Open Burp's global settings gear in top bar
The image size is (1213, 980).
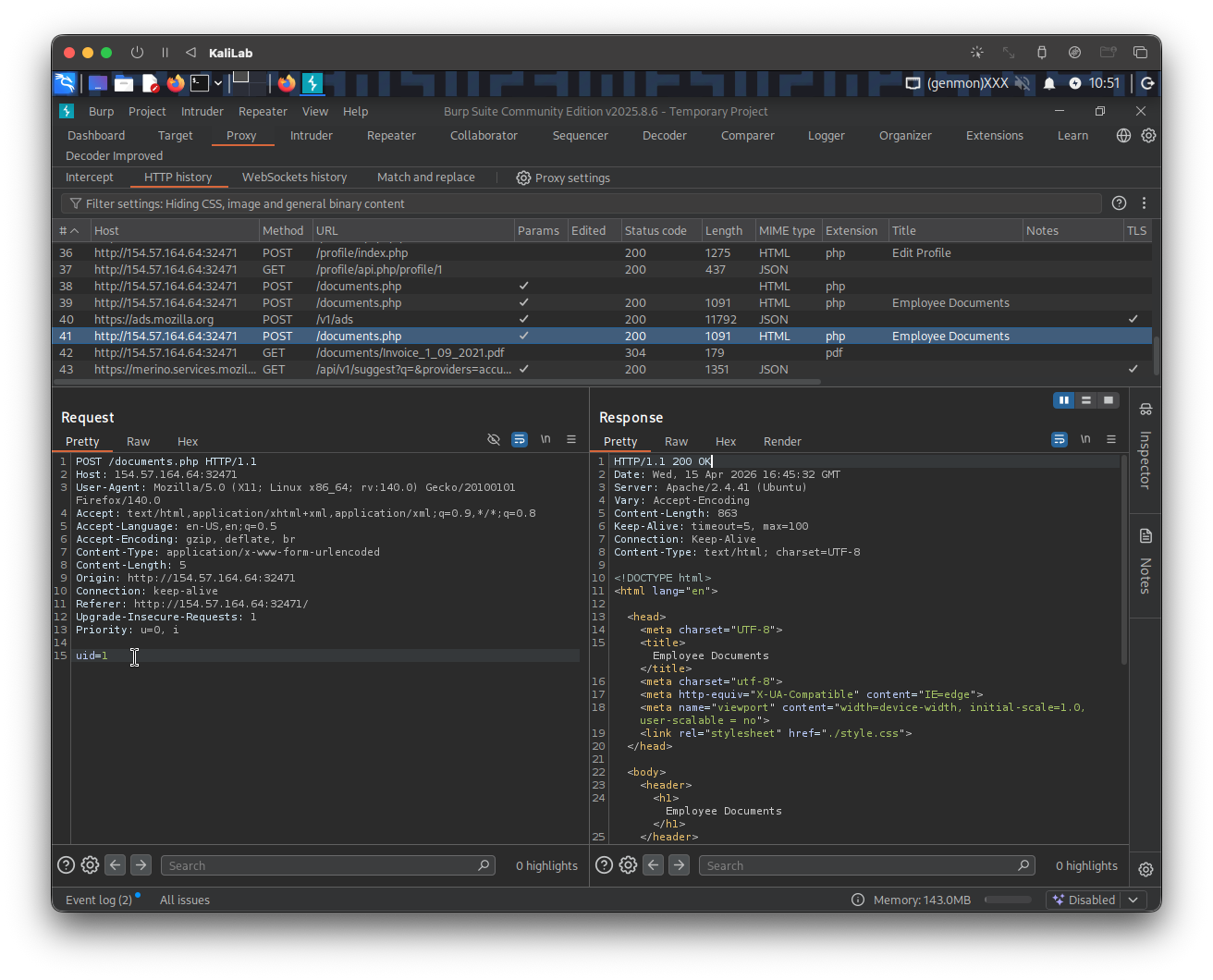click(x=1148, y=135)
